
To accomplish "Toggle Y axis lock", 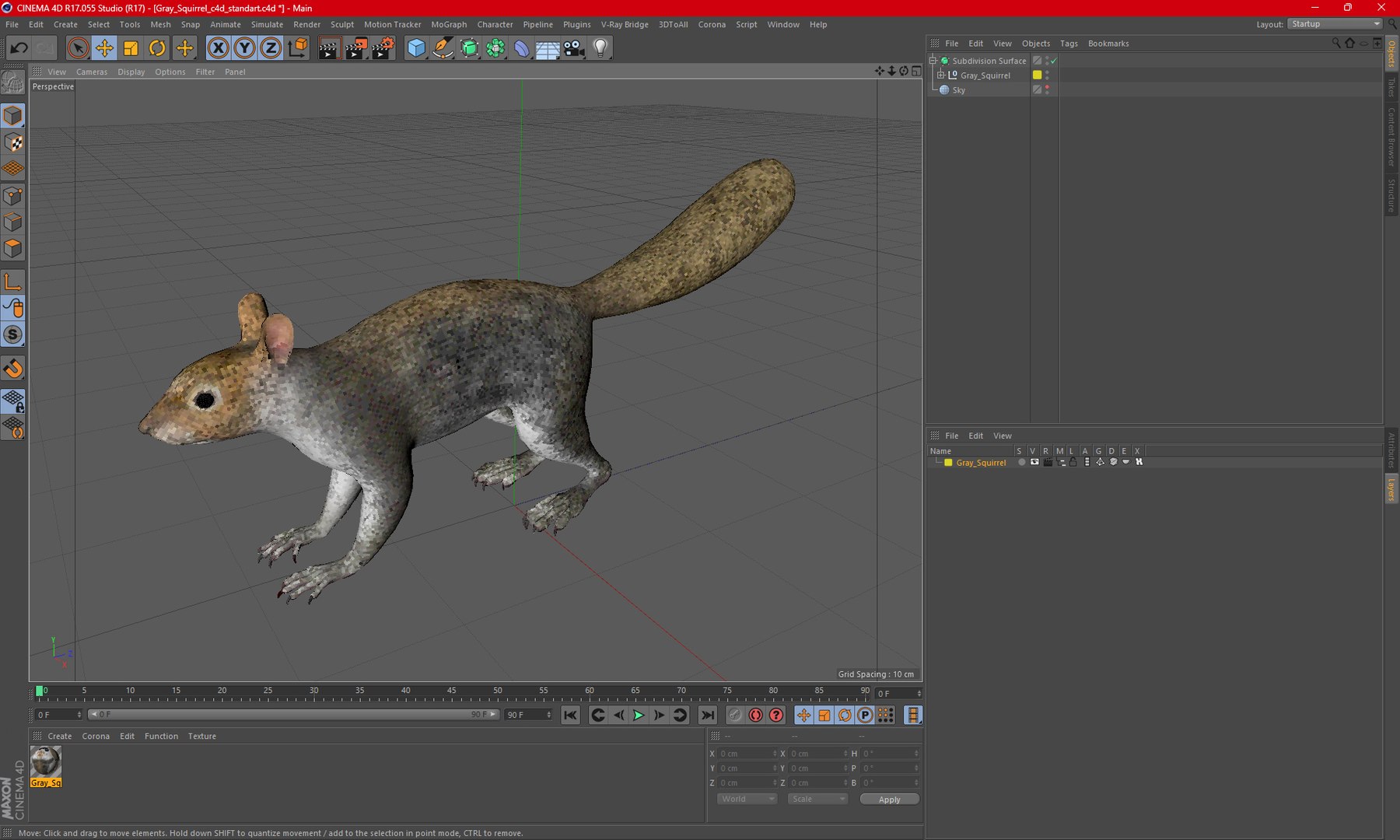I will point(244,48).
